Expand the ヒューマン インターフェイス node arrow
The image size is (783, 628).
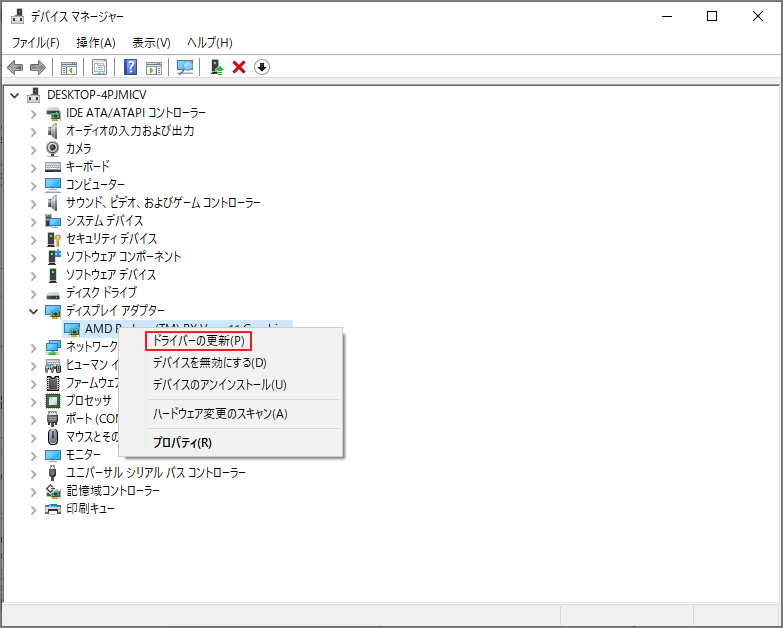coord(33,366)
